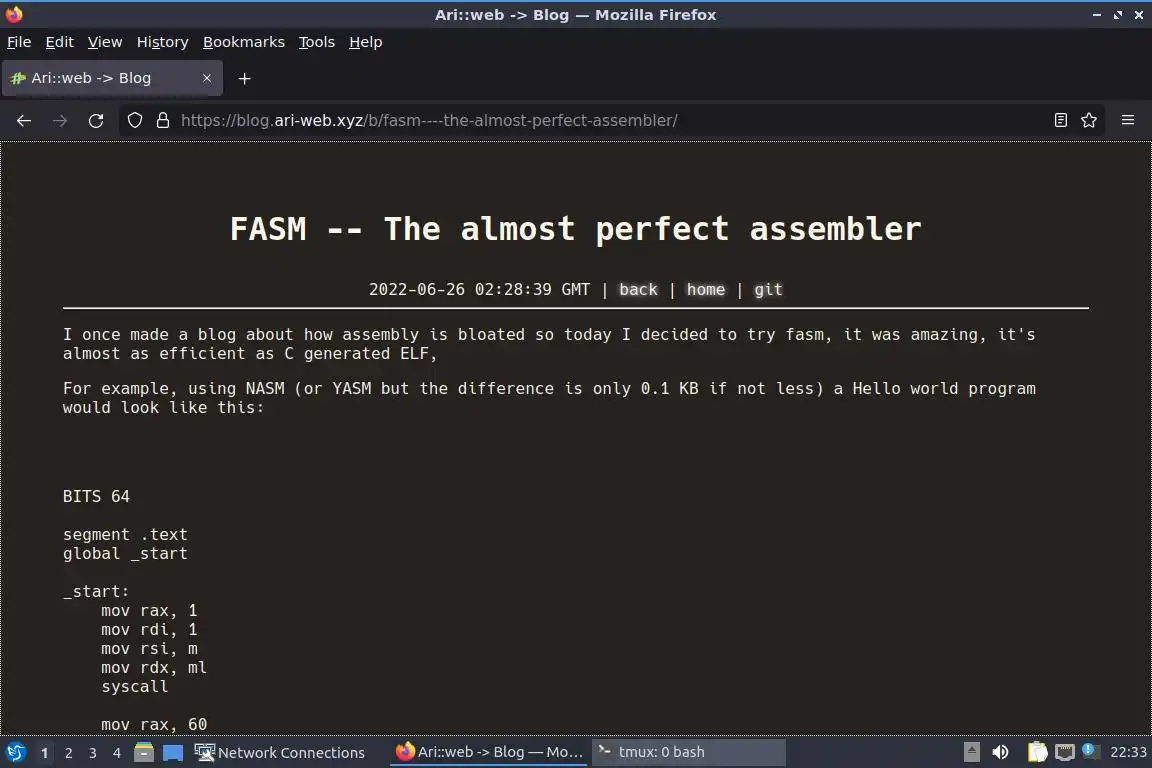Open the taskbar application menu icon
Screen dimensions: 1152x768
pos(15,752)
